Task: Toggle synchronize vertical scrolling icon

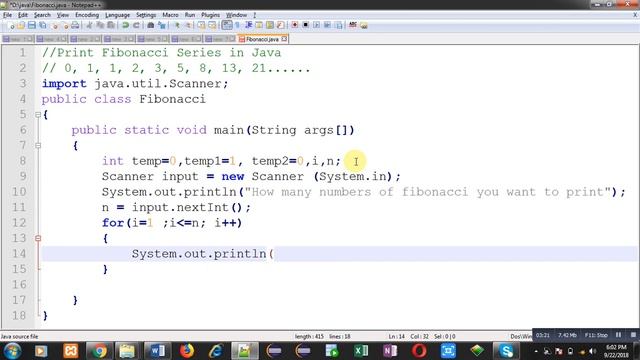Action: click(202, 25)
